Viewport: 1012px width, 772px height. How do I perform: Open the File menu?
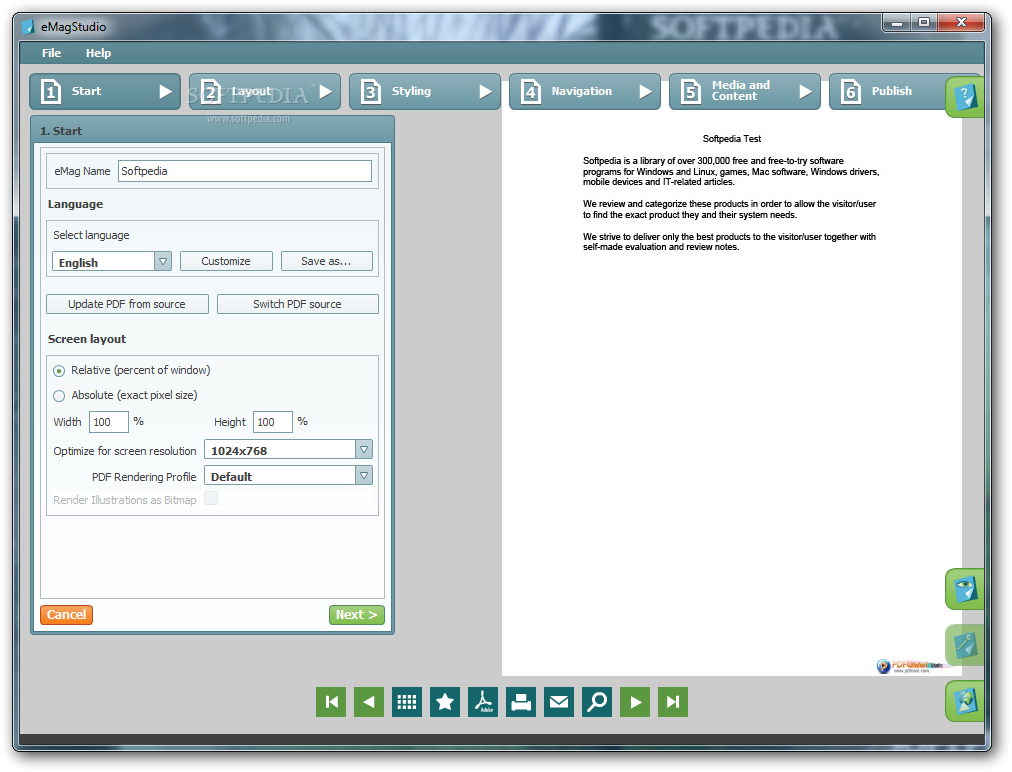[x=52, y=53]
